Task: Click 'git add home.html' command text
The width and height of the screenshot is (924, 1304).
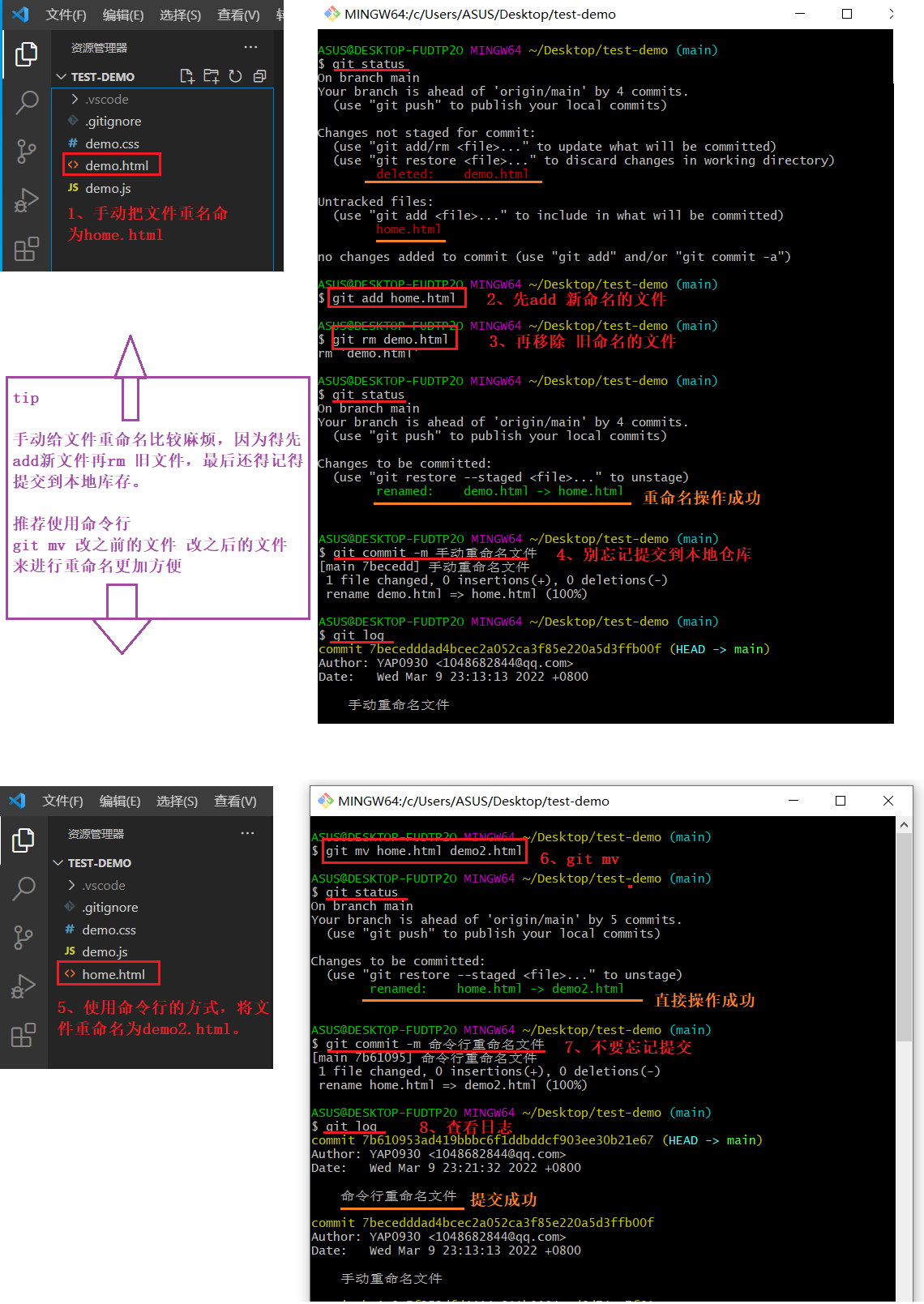Action: point(394,298)
